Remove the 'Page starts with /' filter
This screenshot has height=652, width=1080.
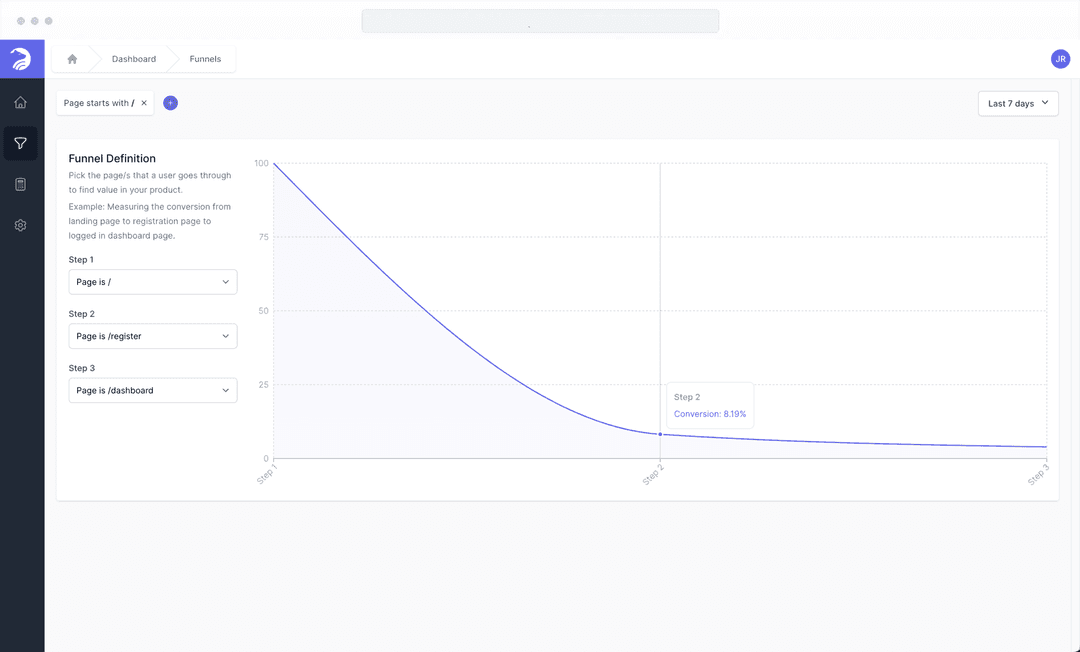(143, 102)
